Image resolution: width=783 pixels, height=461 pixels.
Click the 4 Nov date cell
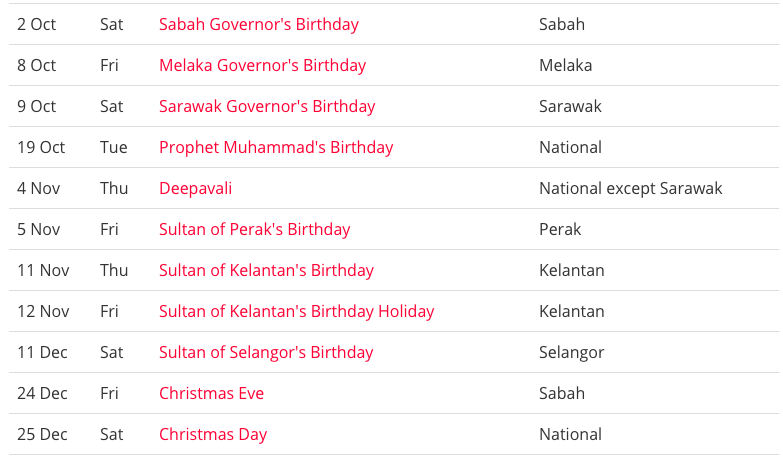pyautogui.click(x=39, y=188)
